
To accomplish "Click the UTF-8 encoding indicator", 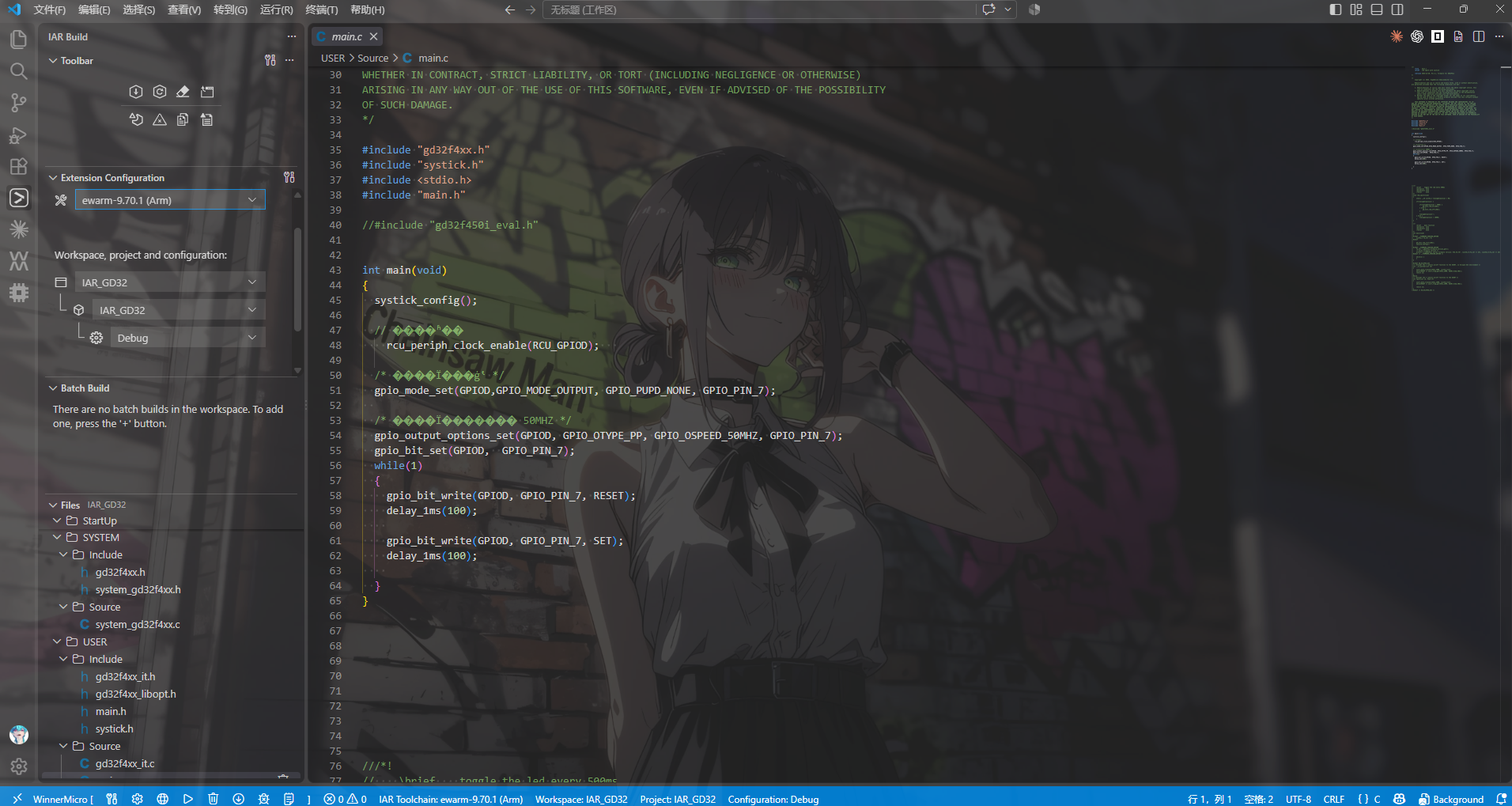I will [x=1298, y=799].
